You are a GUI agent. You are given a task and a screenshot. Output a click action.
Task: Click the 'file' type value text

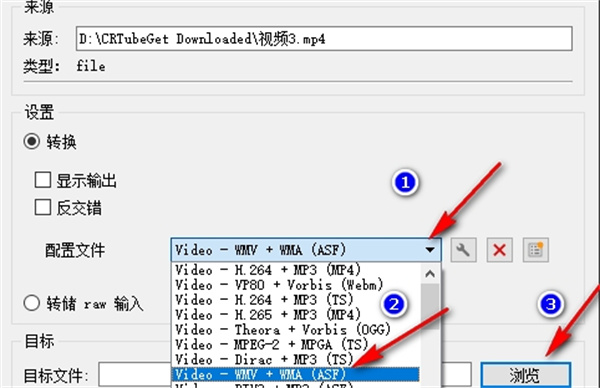[91, 66]
